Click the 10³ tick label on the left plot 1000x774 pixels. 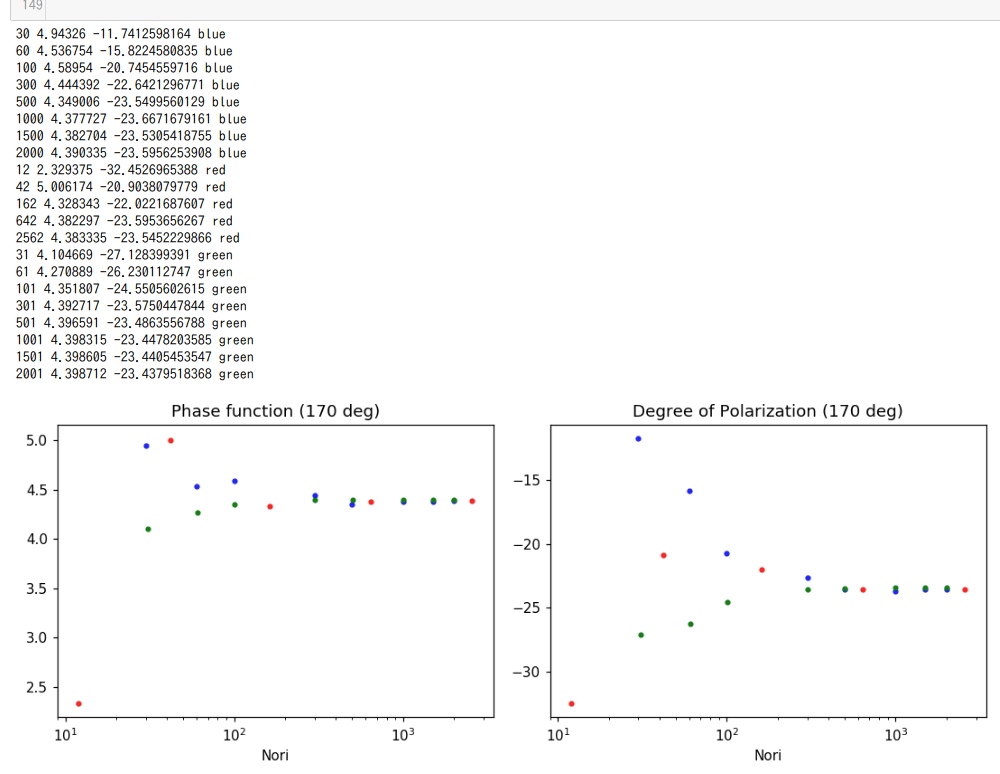point(403,732)
